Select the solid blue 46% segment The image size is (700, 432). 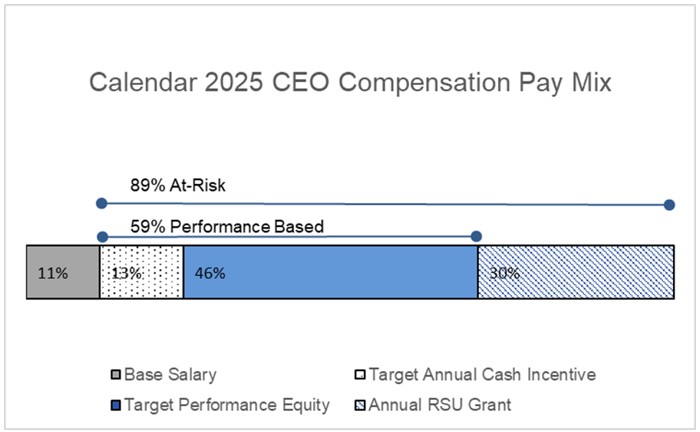[x=330, y=272]
